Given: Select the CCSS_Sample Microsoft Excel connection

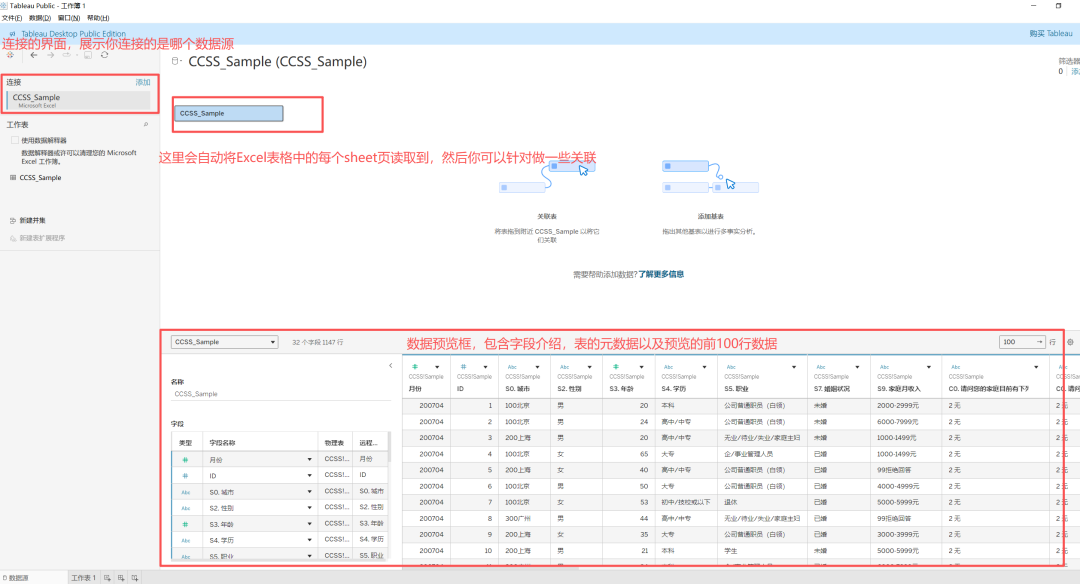Looking at the screenshot, I should [78, 101].
